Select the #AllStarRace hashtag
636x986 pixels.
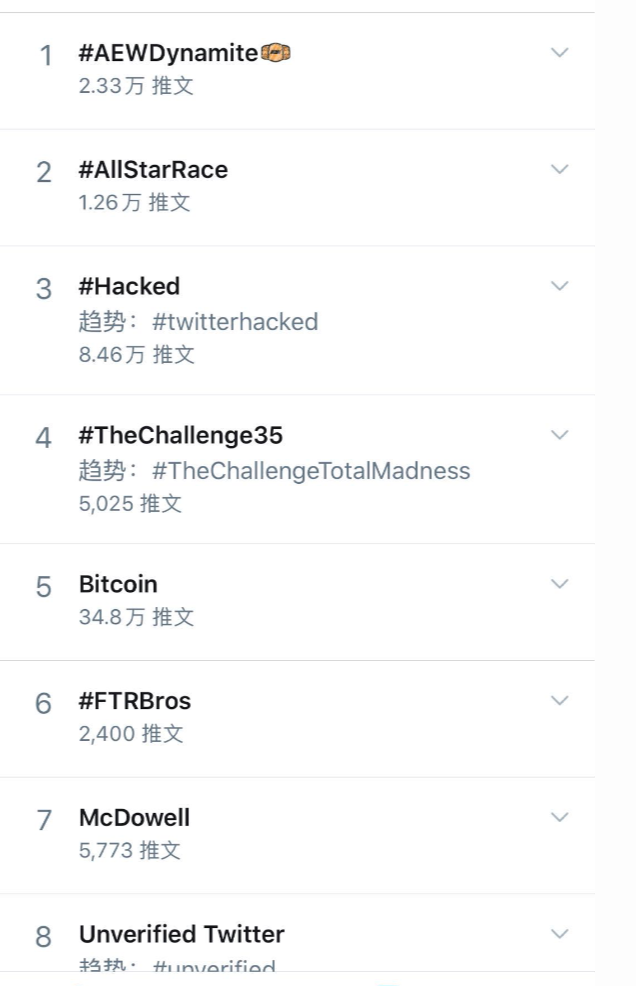coord(153,168)
